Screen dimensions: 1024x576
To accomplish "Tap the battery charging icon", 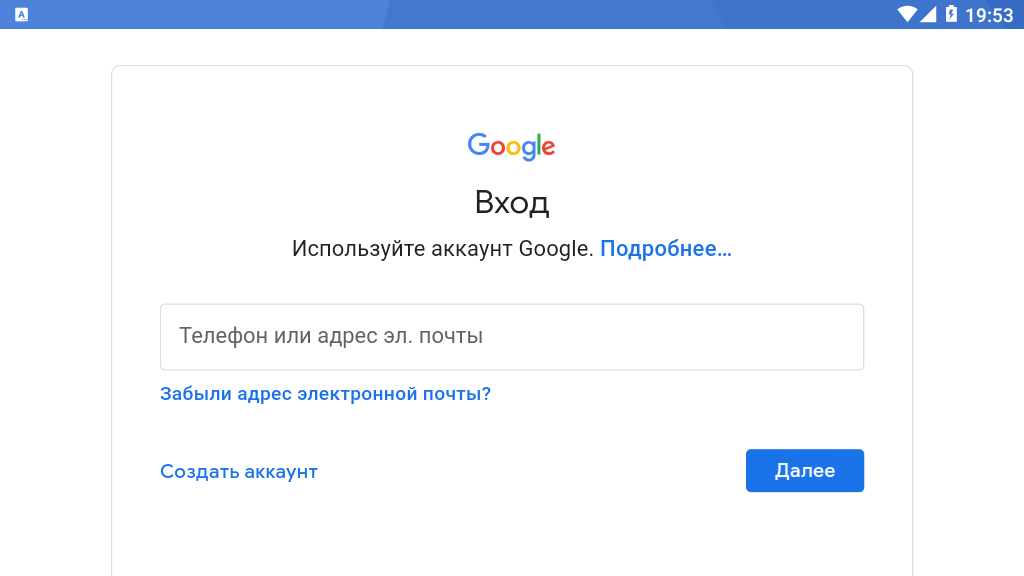I will [951, 14].
